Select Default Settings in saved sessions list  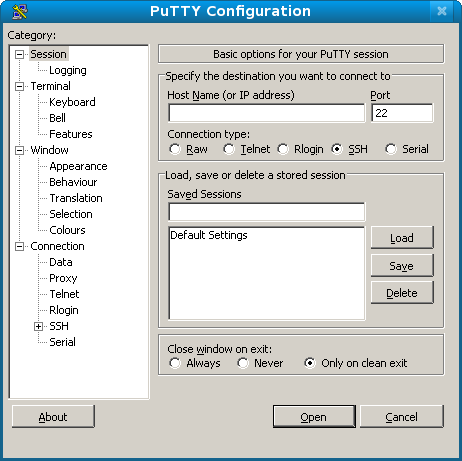coord(209,235)
